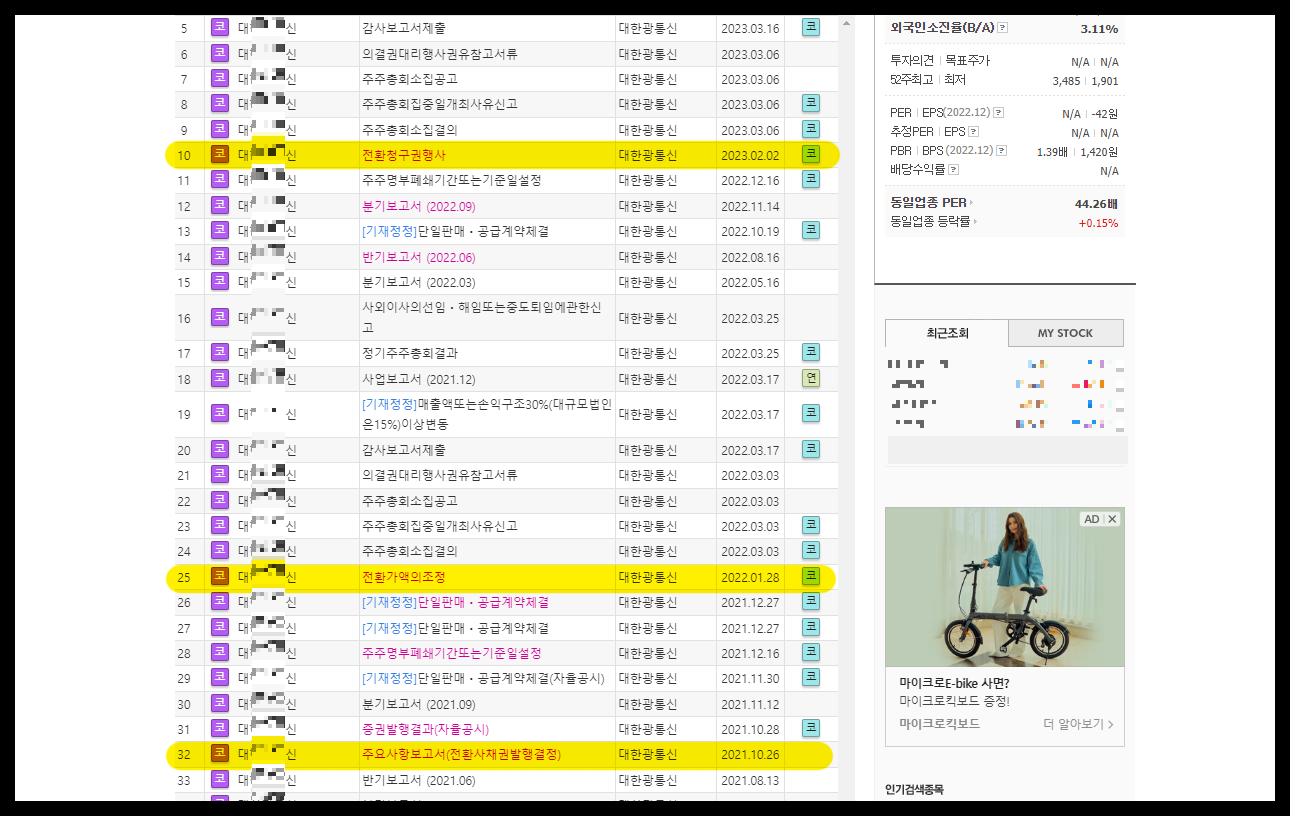Open 주요사항보고서(전환사채권발행결정) disclosure
Viewport: 1290px width, 816px height.
[x=461, y=754]
